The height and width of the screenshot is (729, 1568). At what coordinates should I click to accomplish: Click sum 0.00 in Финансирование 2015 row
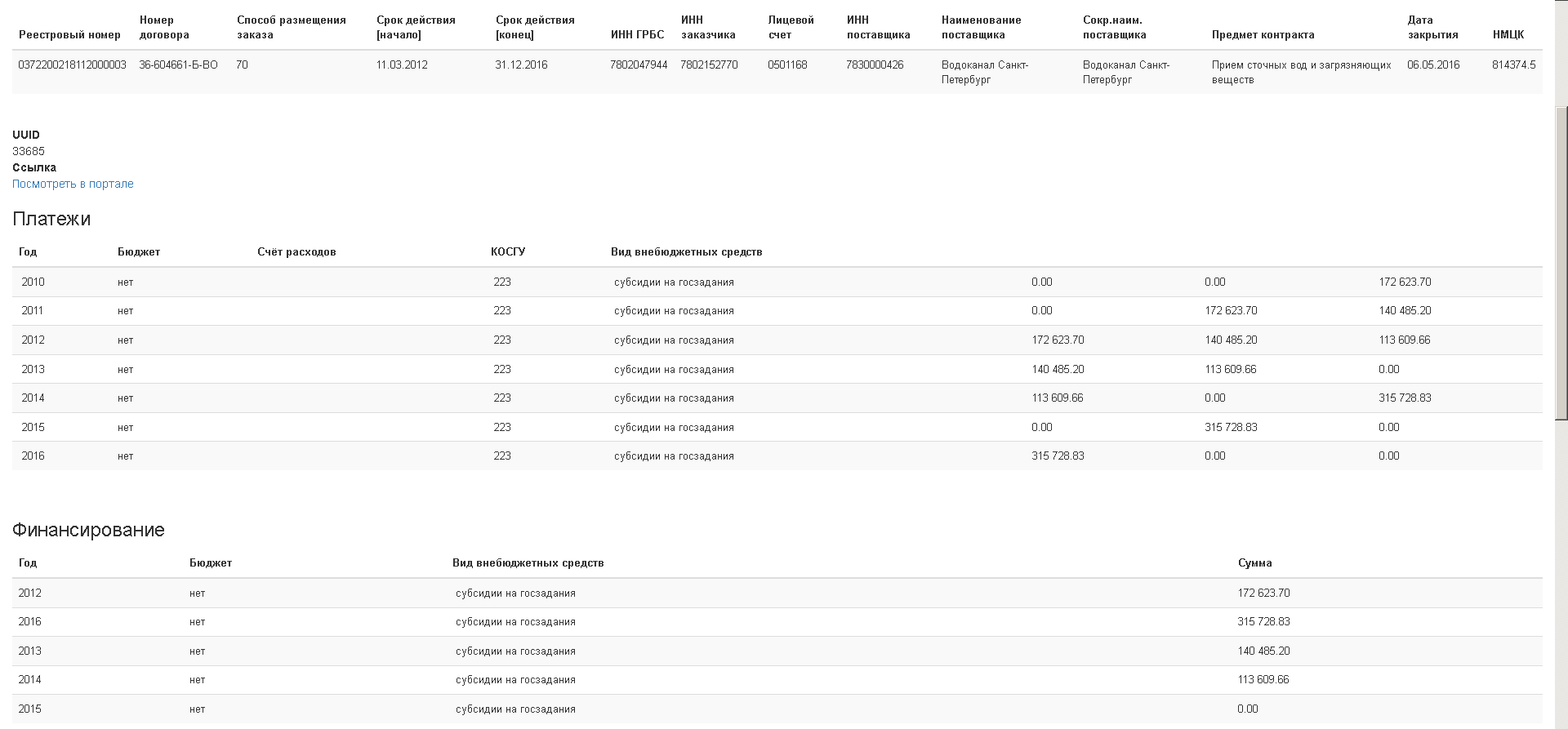(1248, 709)
